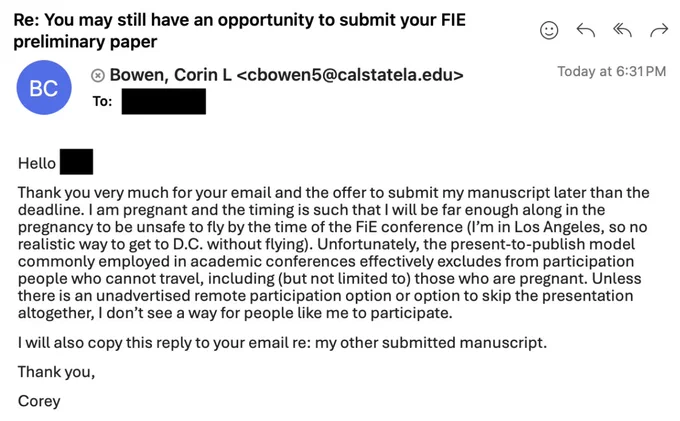
Task: Click the closing Thank you, line
Action: tap(56, 372)
